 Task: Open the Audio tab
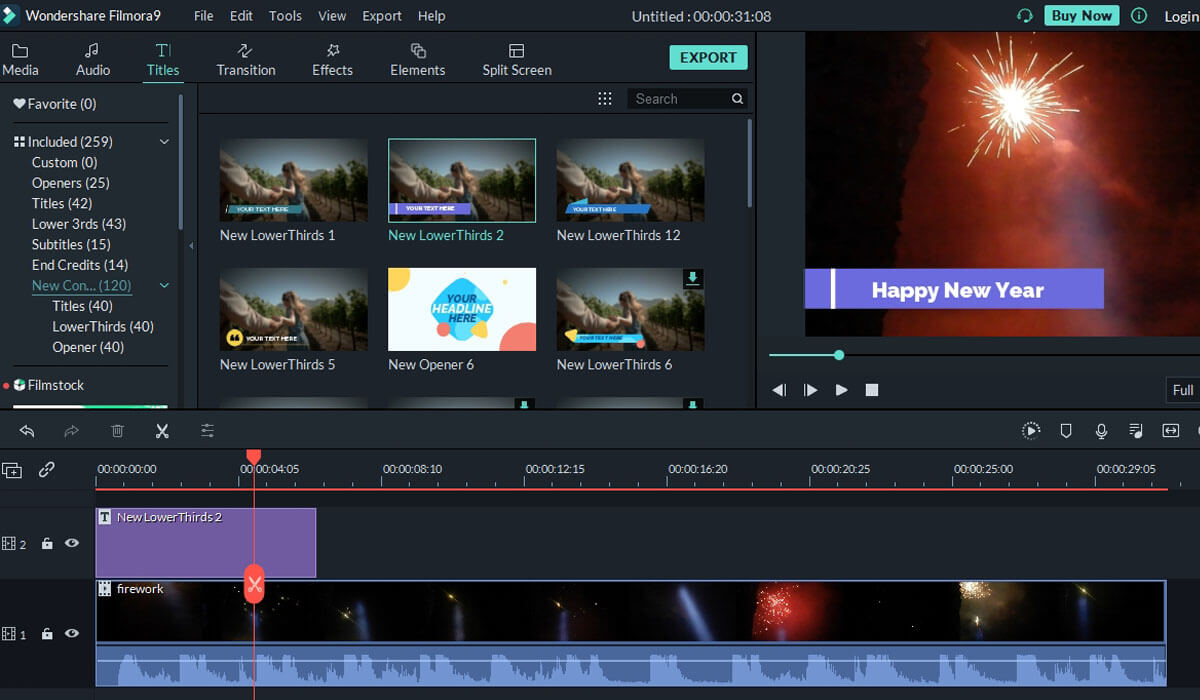point(93,59)
